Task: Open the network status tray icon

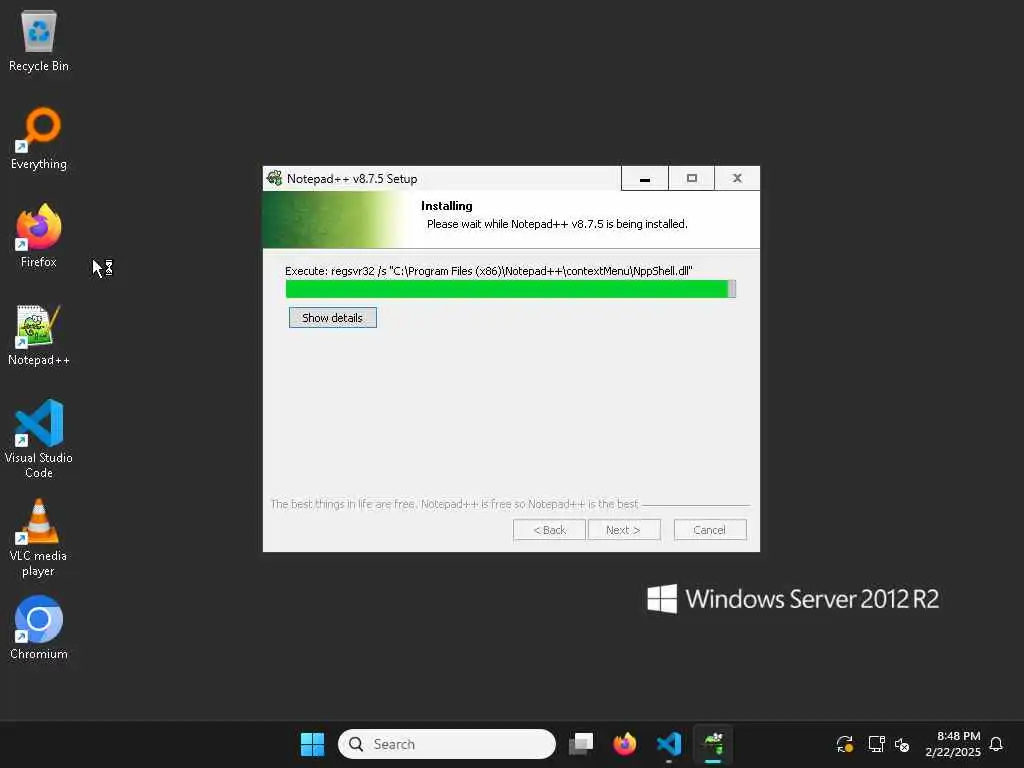Action: click(876, 744)
